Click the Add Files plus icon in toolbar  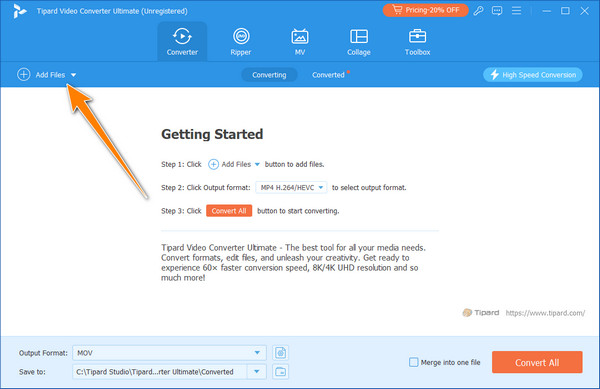click(x=24, y=75)
